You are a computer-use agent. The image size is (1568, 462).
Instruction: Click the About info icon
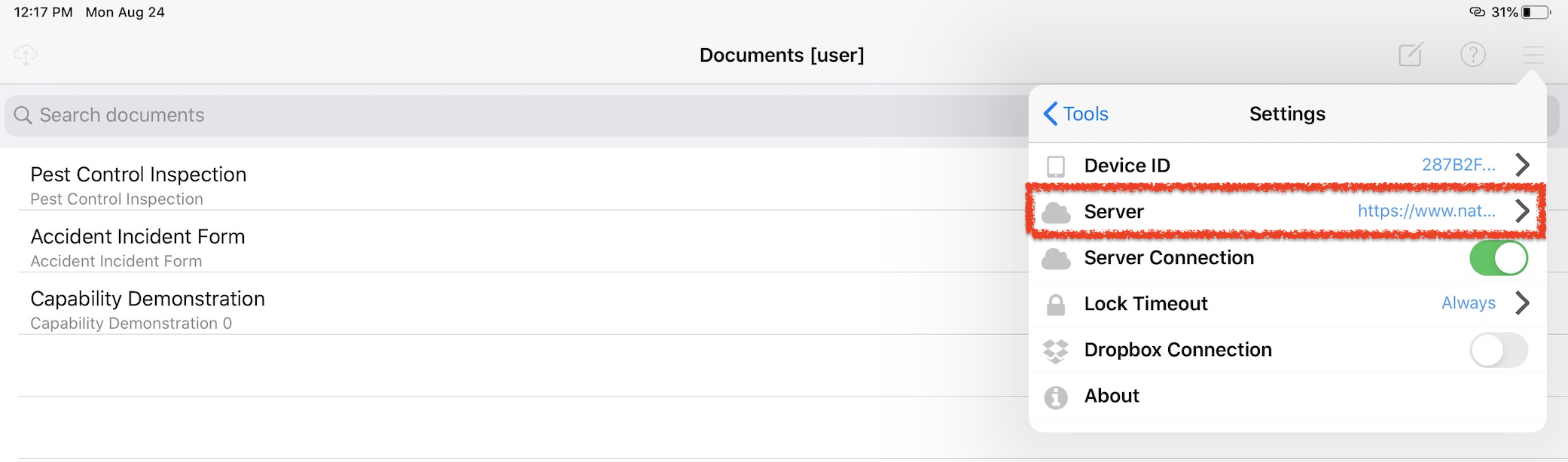pyautogui.click(x=1056, y=397)
